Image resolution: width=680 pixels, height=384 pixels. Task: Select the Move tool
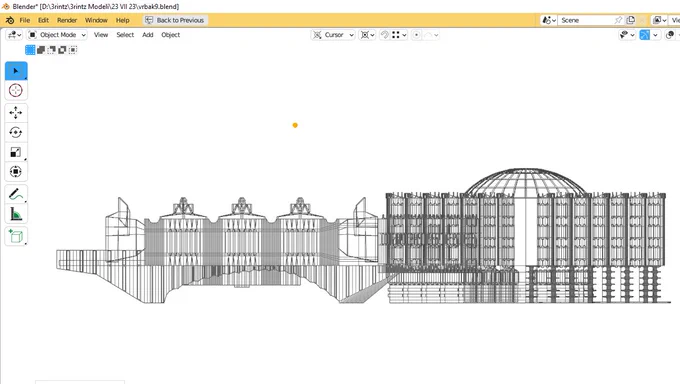pos(16,113)
